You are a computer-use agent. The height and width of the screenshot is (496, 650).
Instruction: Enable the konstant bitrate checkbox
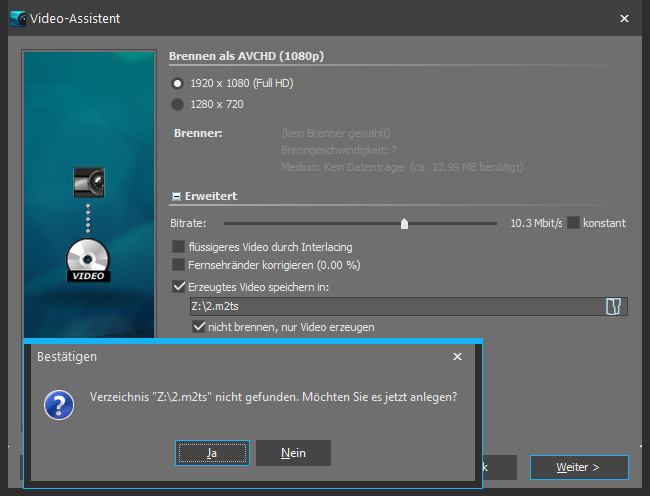point(574,223)
